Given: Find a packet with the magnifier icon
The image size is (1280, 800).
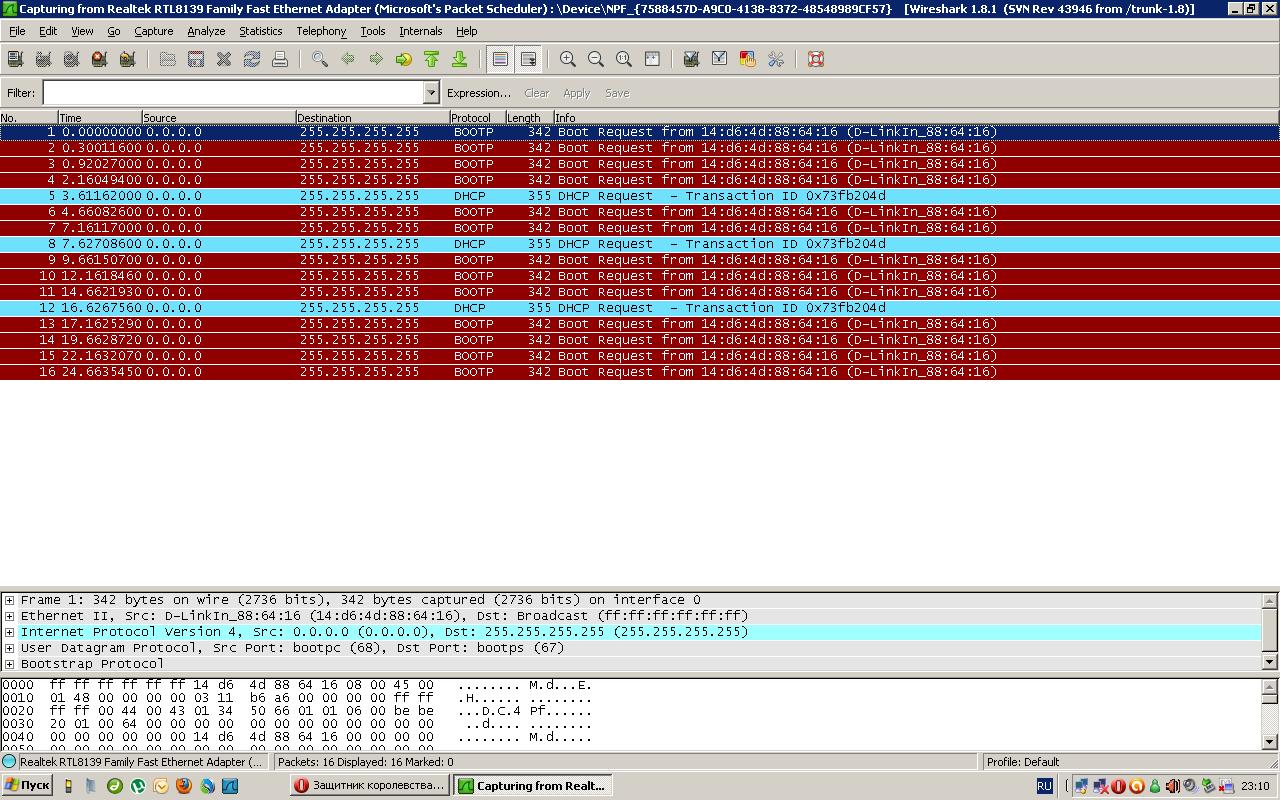Looking at the screenshot, I should click(x=320, y=59).
